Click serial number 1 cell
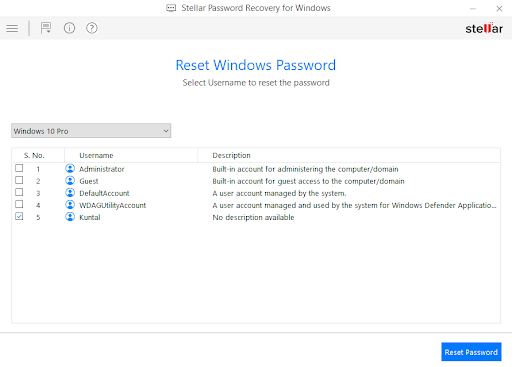Screen dimensions: 512x367 [x=38, y=169]
